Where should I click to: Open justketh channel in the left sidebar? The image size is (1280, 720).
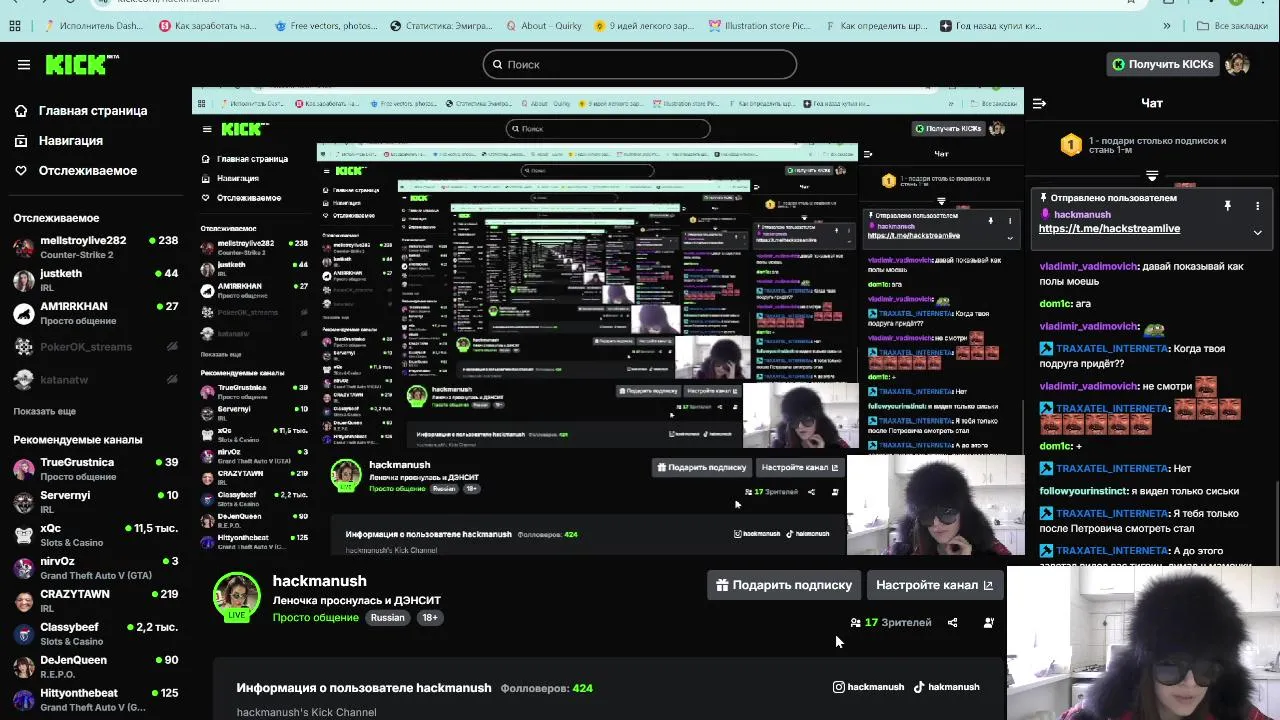pyautogui.click(x=95, y=280)
